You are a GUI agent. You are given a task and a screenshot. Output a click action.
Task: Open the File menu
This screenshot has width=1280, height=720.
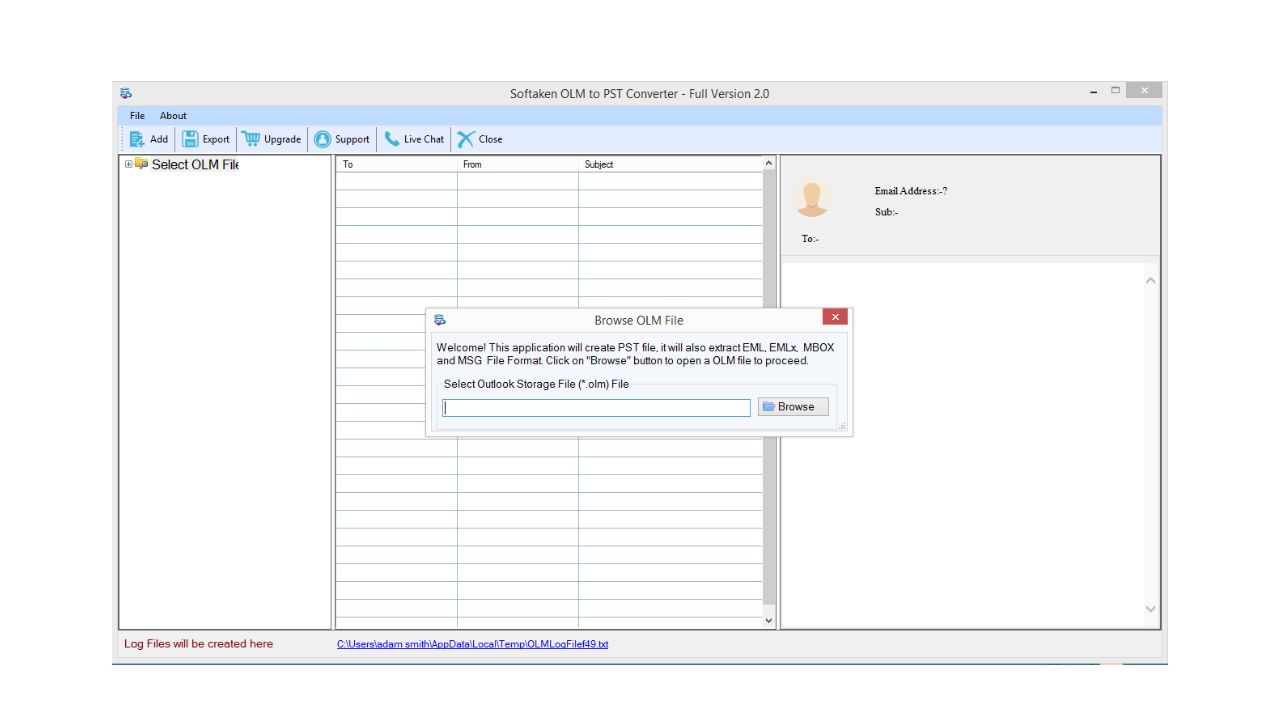click(x=137, y=116)
